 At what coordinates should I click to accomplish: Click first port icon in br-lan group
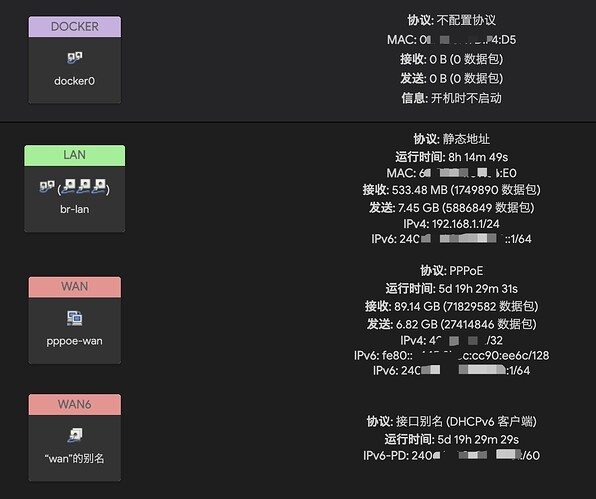tap(69, 186)
